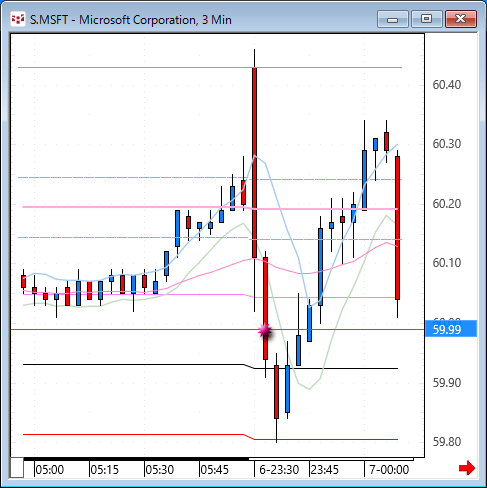487x488 pixels.
Task: Click the 23:45 time axis label
Action: coord(324,470)
